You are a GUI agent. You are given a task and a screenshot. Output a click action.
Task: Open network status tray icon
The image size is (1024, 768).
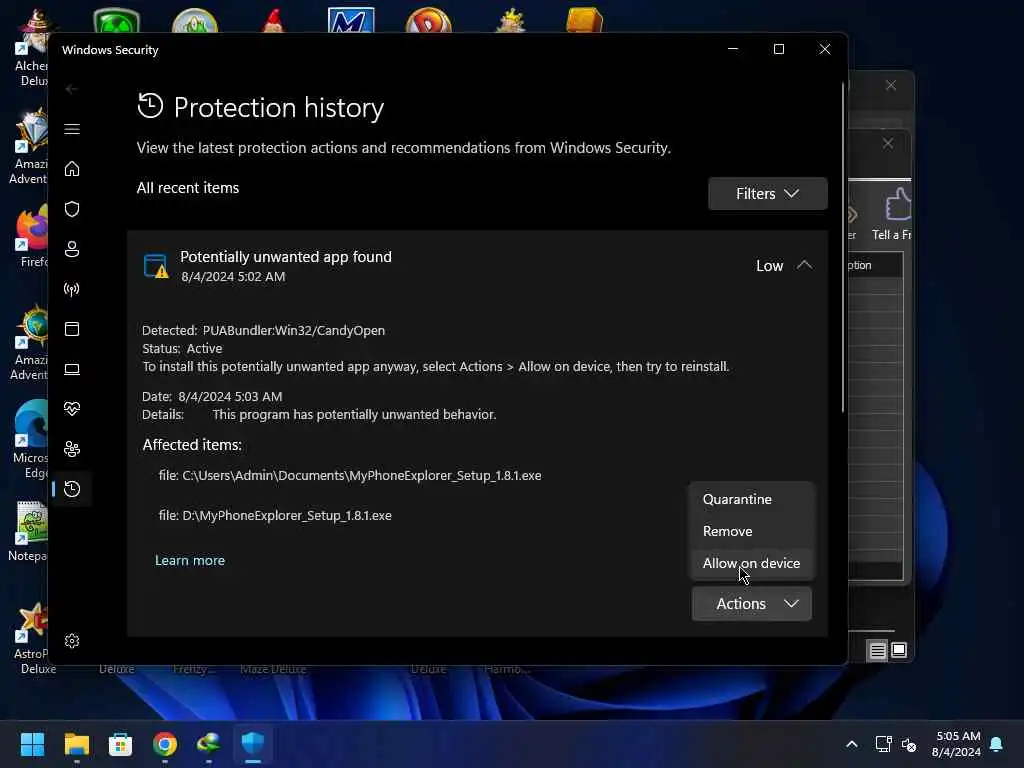[x=883, y=744]
